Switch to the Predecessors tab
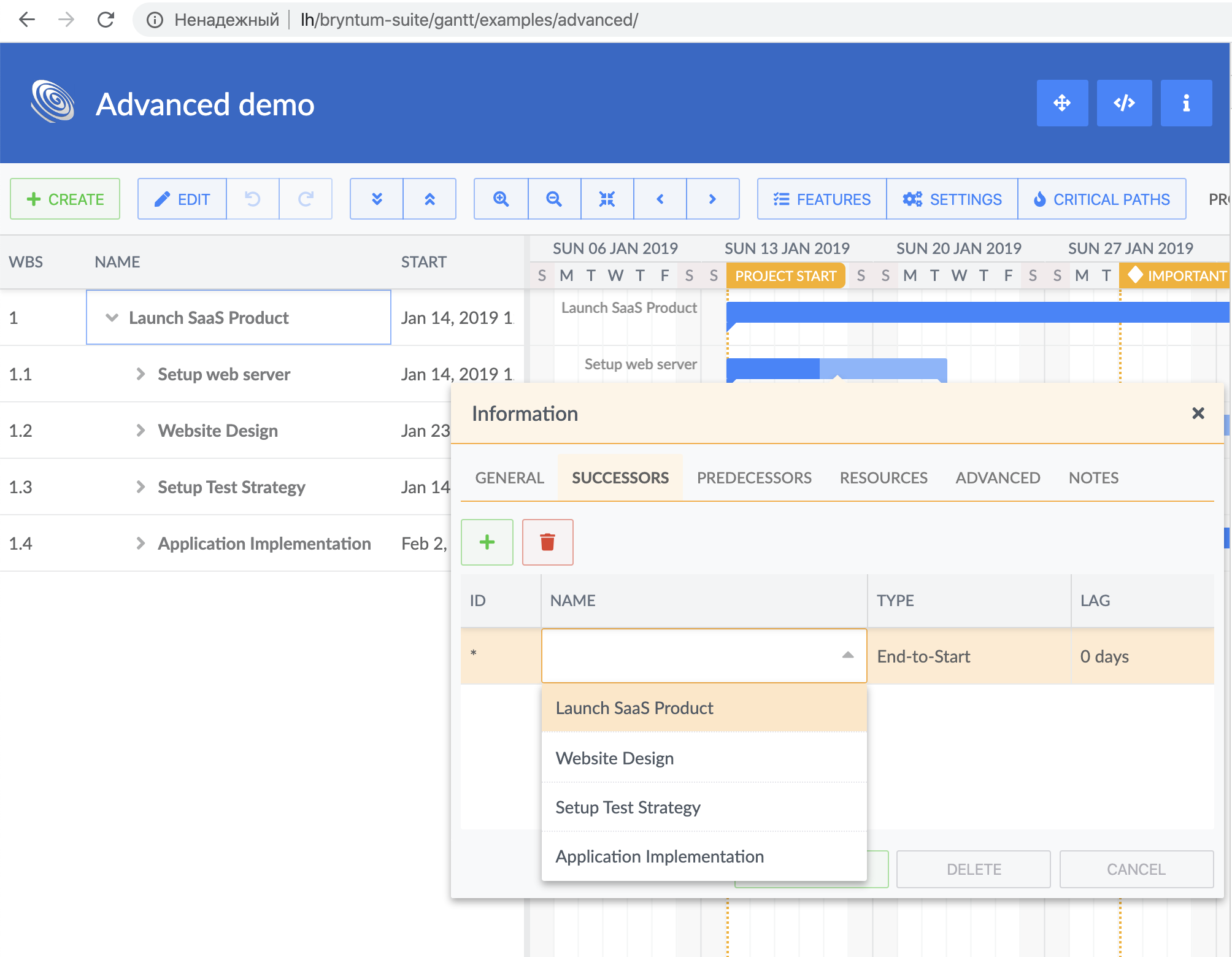The height and width of the screenshot is (957, 1232). click(x=754, y=478)
